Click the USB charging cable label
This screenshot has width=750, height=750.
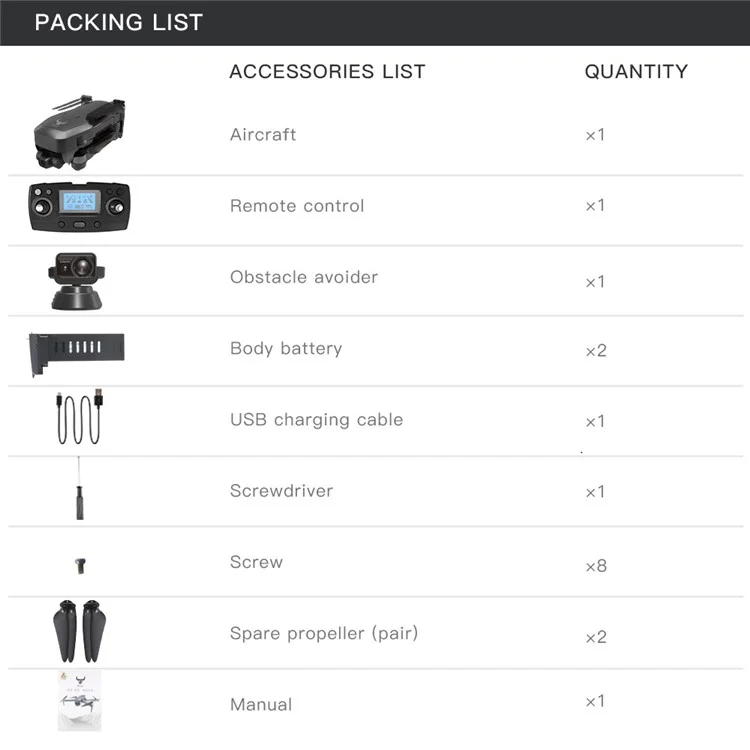[316, 419]
